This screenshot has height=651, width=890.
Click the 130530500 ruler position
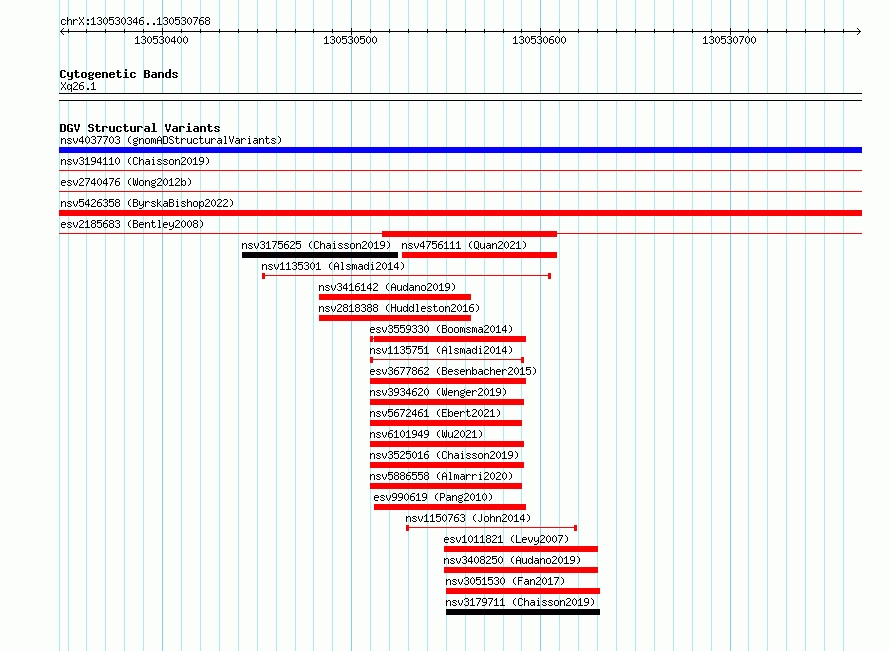click(x=350, y=40)
